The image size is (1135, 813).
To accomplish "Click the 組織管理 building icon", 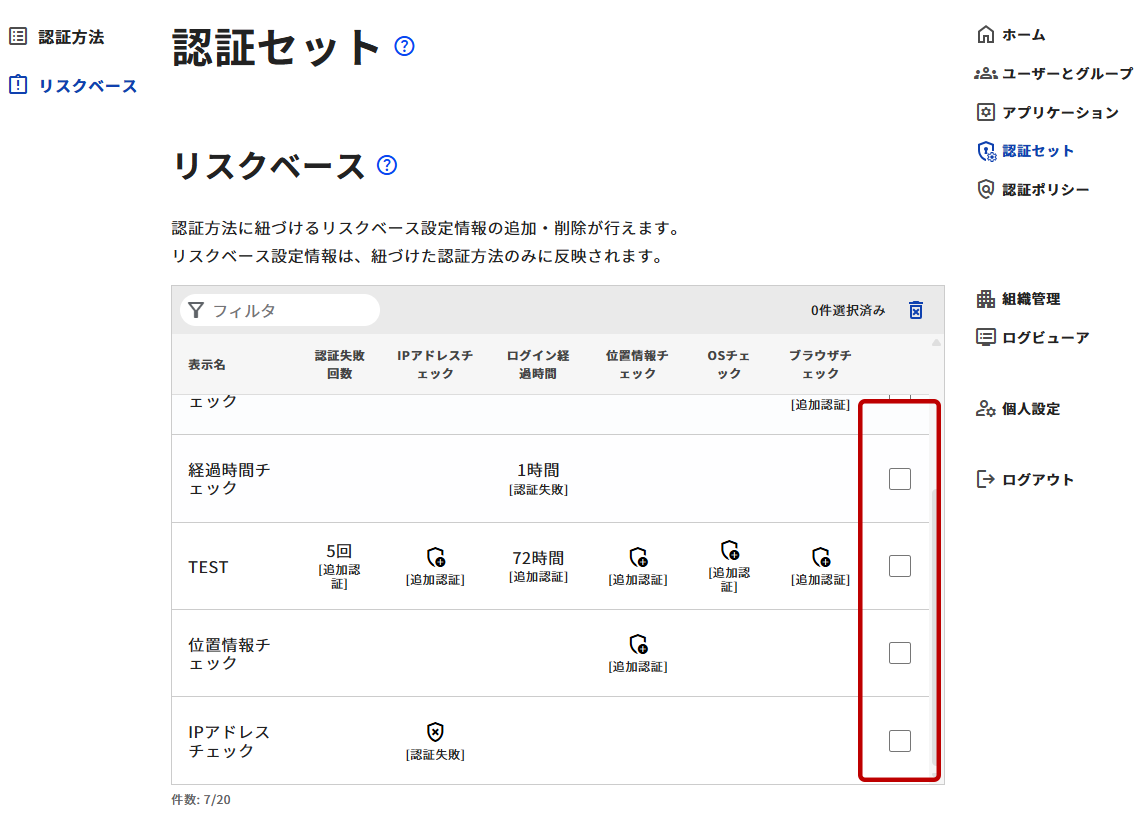I will tap(986, 299).
